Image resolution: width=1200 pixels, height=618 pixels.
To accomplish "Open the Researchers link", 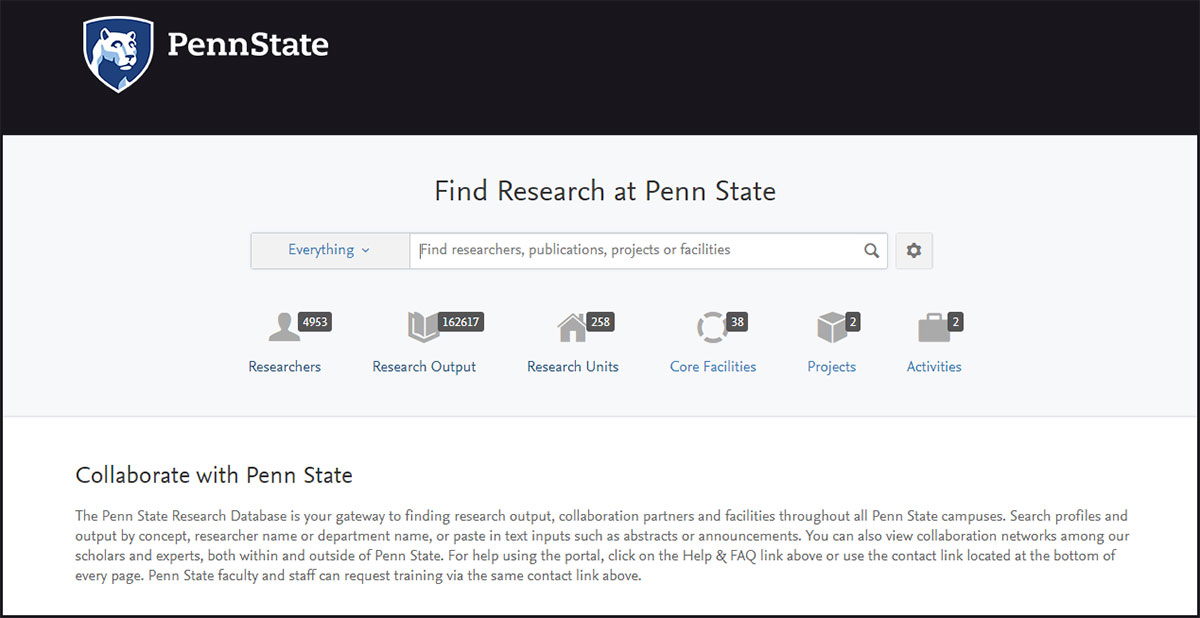I will (x=285, y=367).
